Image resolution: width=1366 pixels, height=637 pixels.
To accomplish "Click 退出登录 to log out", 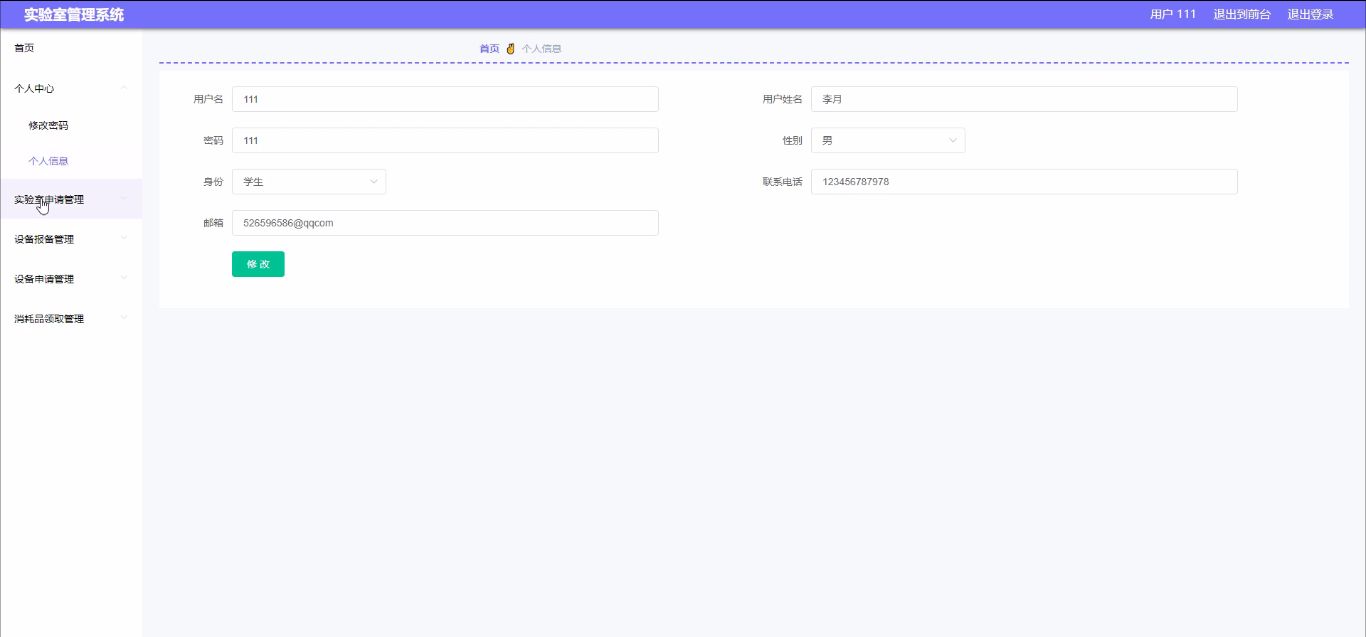I will (1310, 14).
